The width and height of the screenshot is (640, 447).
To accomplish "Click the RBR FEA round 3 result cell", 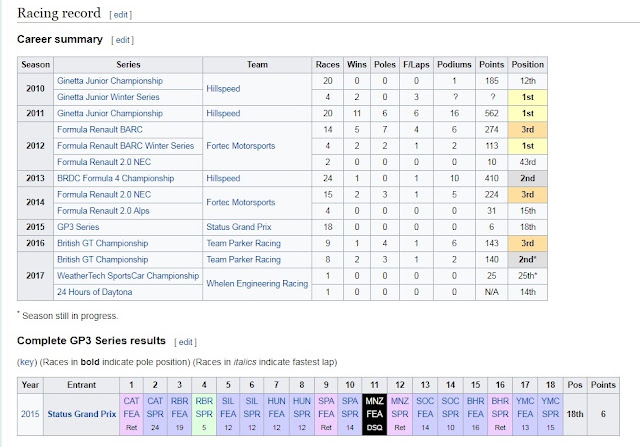I will point(180,414).
